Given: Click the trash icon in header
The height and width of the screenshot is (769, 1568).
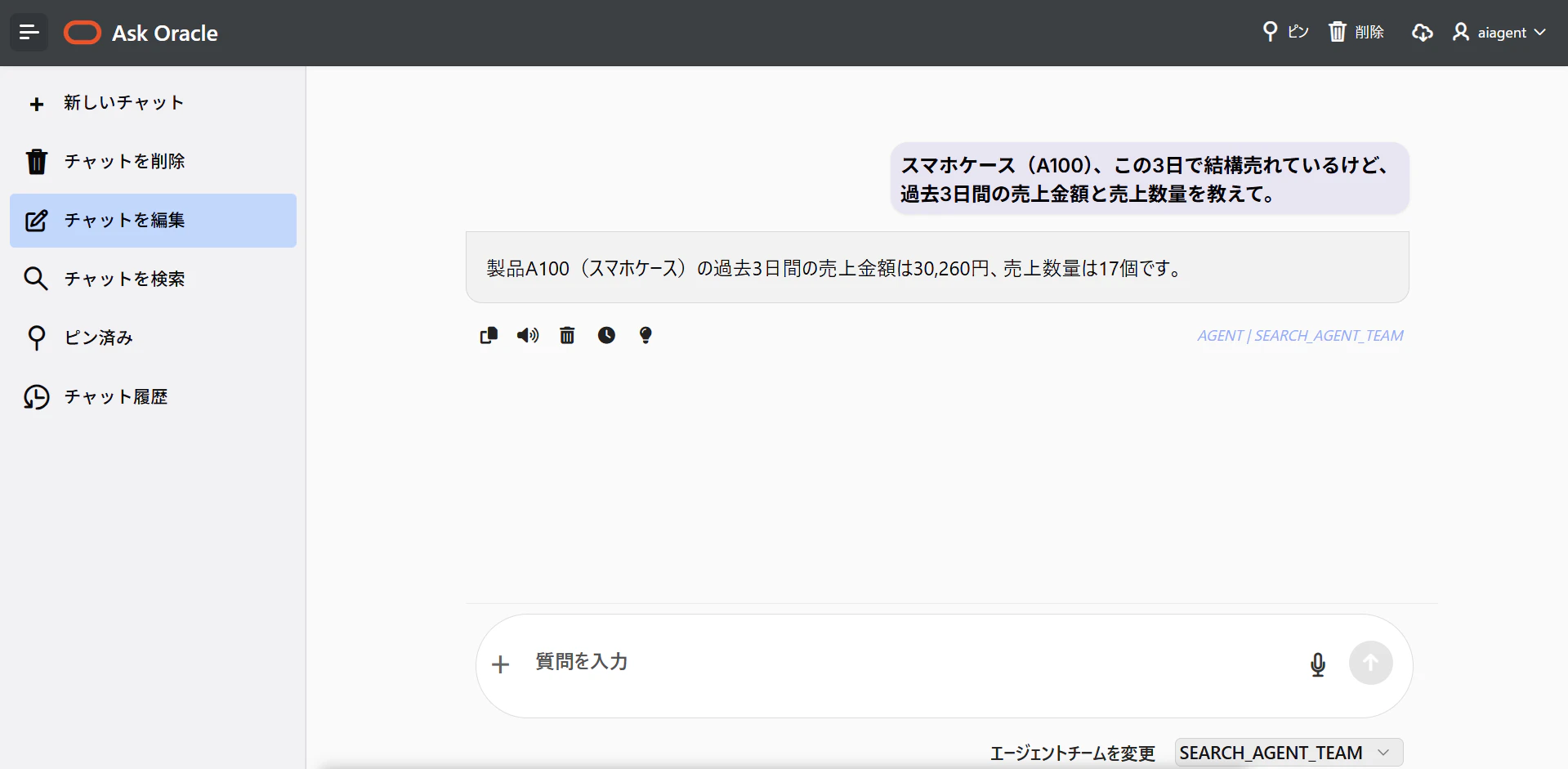Looking at the screenshot, I should pyautogui.click(x=1337, y=32).
